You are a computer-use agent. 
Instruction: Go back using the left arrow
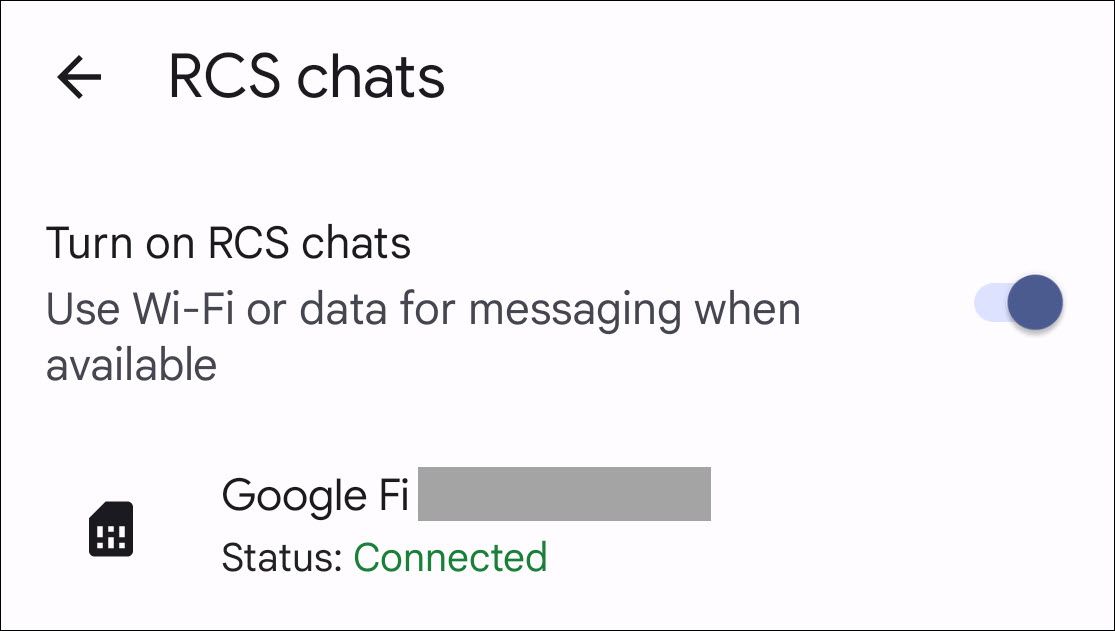click(x=79, y=77)
